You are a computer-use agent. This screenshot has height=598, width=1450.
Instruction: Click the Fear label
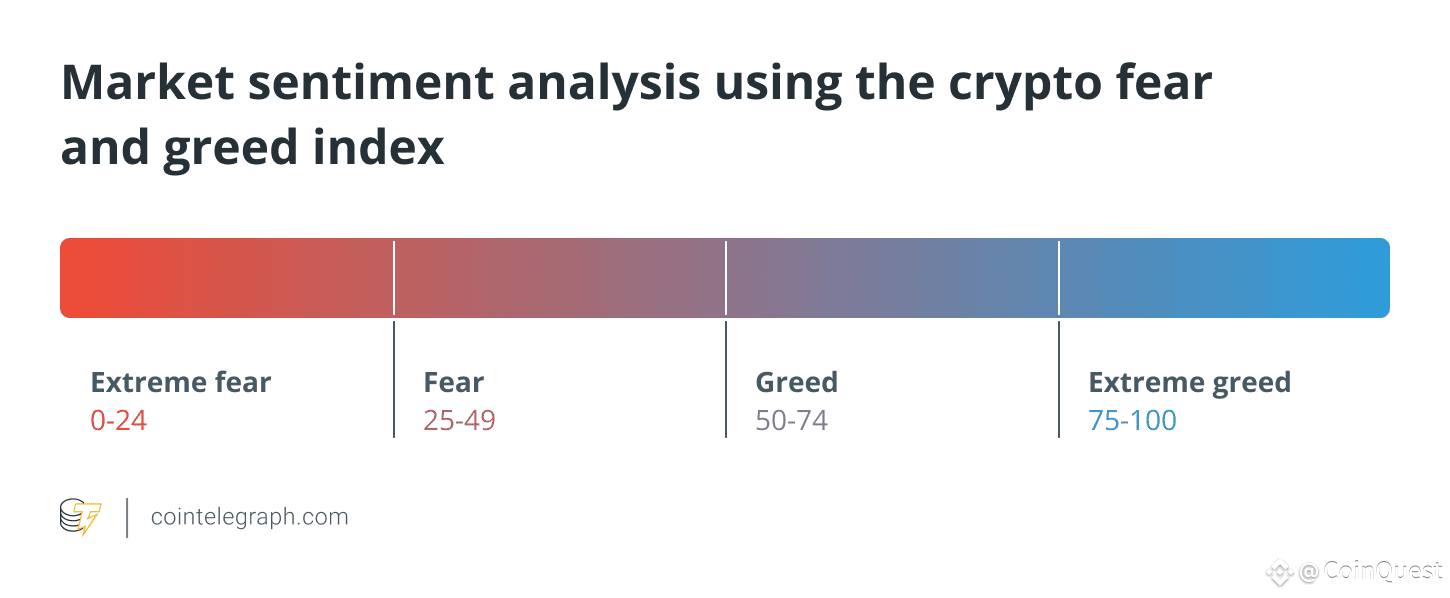tap(454, 382)
